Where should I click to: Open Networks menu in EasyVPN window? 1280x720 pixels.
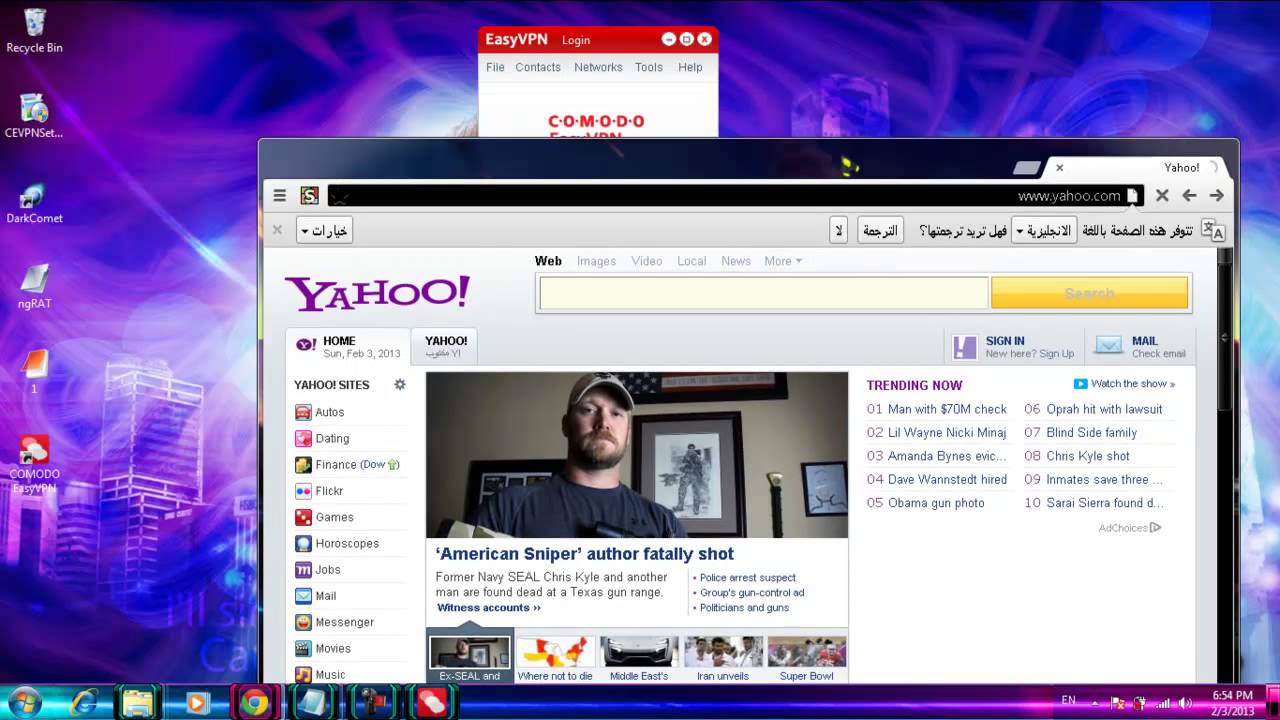(598, 67)
